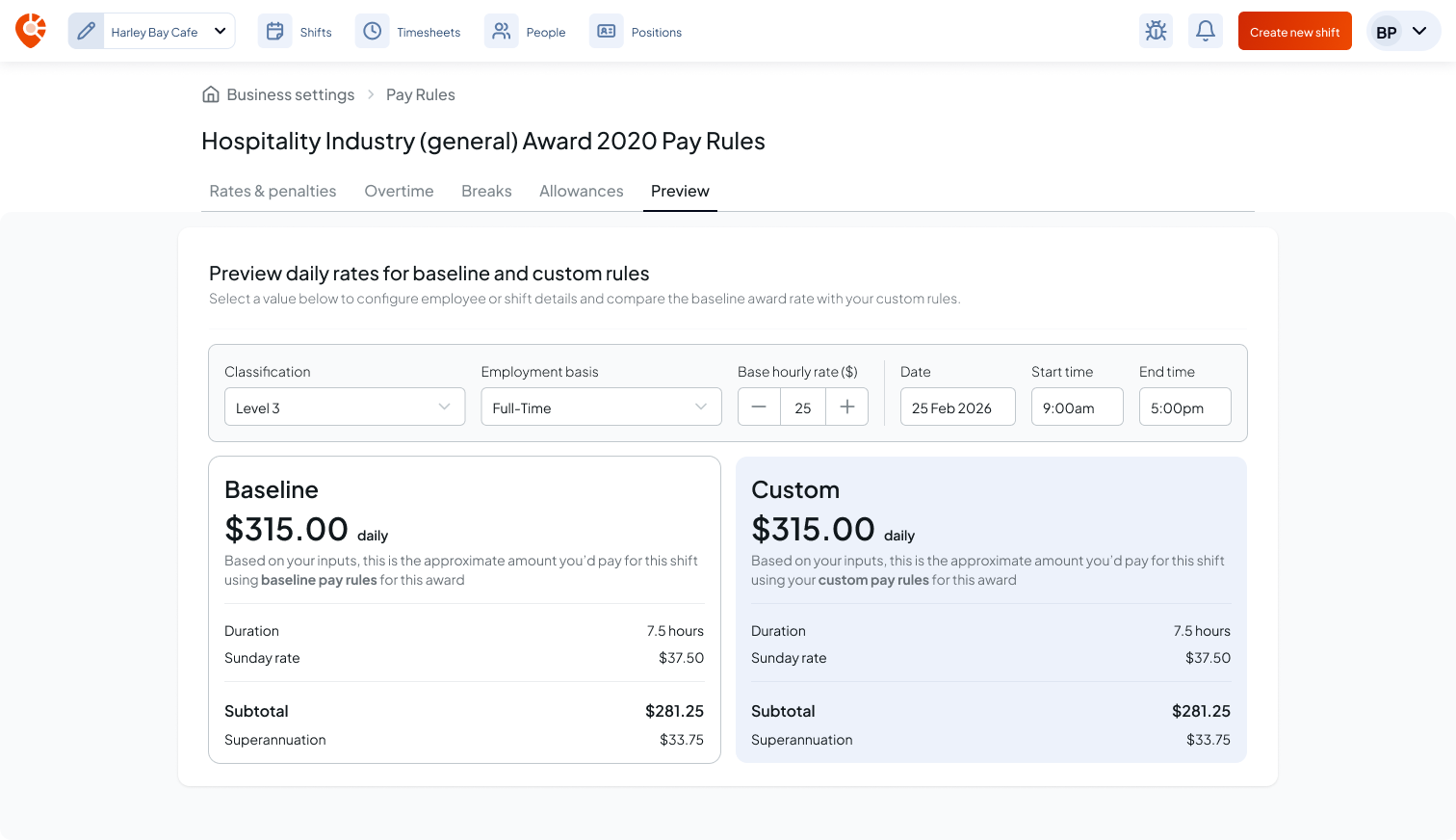Open notifications via the bell icon
The height and width of the screenshot is (840, 1456).
pyautogui.click(x=1205, y=31)
